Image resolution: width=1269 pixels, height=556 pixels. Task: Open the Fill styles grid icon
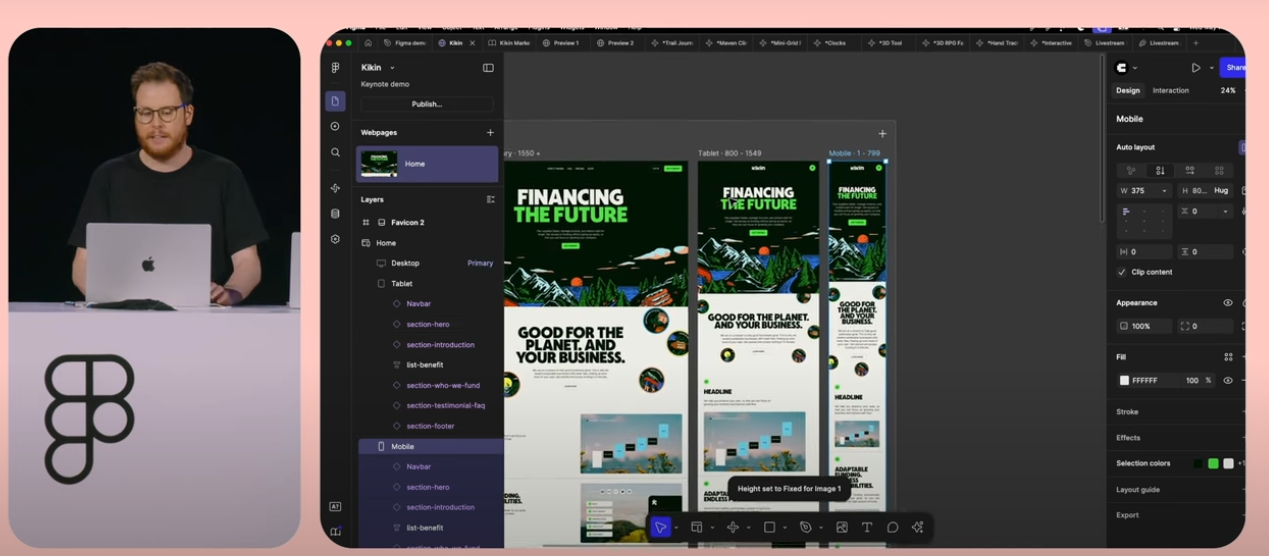(1228, 356)
